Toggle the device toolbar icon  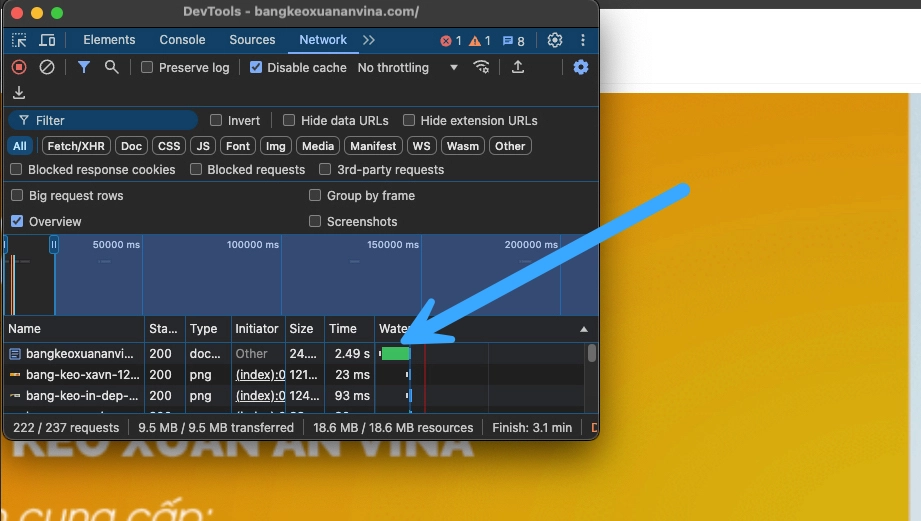47,40
